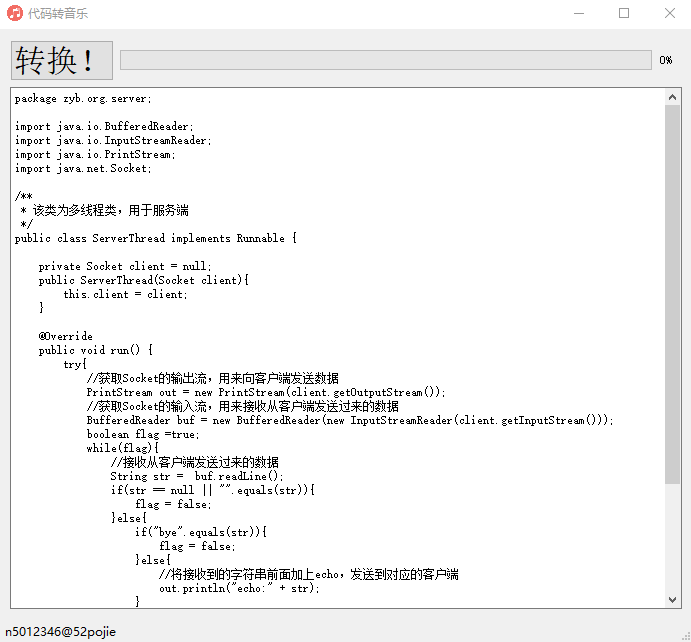The width and height of the screenshot is (691, 642).
Task: Place cursor on private Socket client line
Action: click(x=125, y=267)
